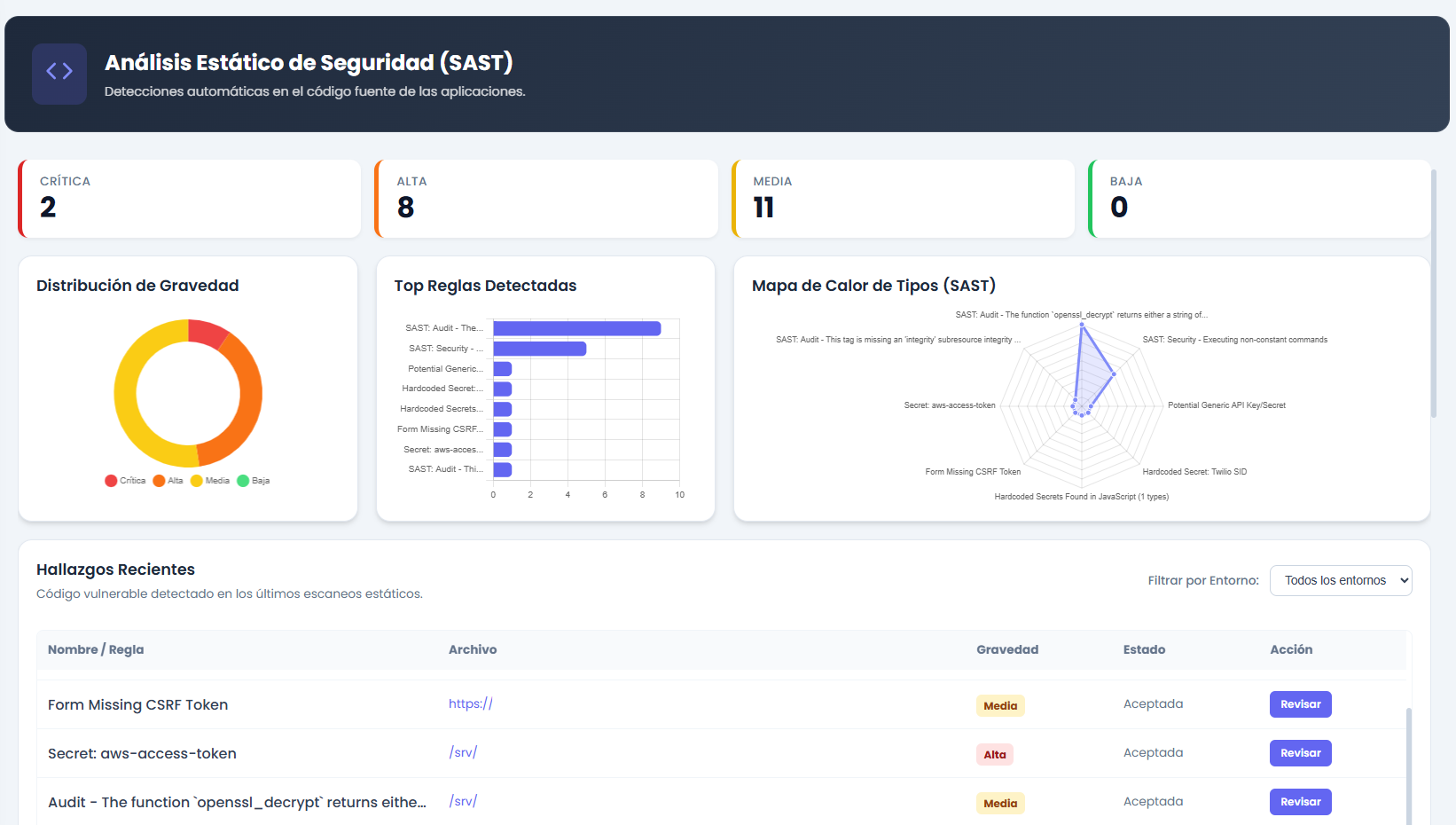Click the radar label Form Missing CSRF Token
Viewport: 1456px width, 825px height.
973,472
